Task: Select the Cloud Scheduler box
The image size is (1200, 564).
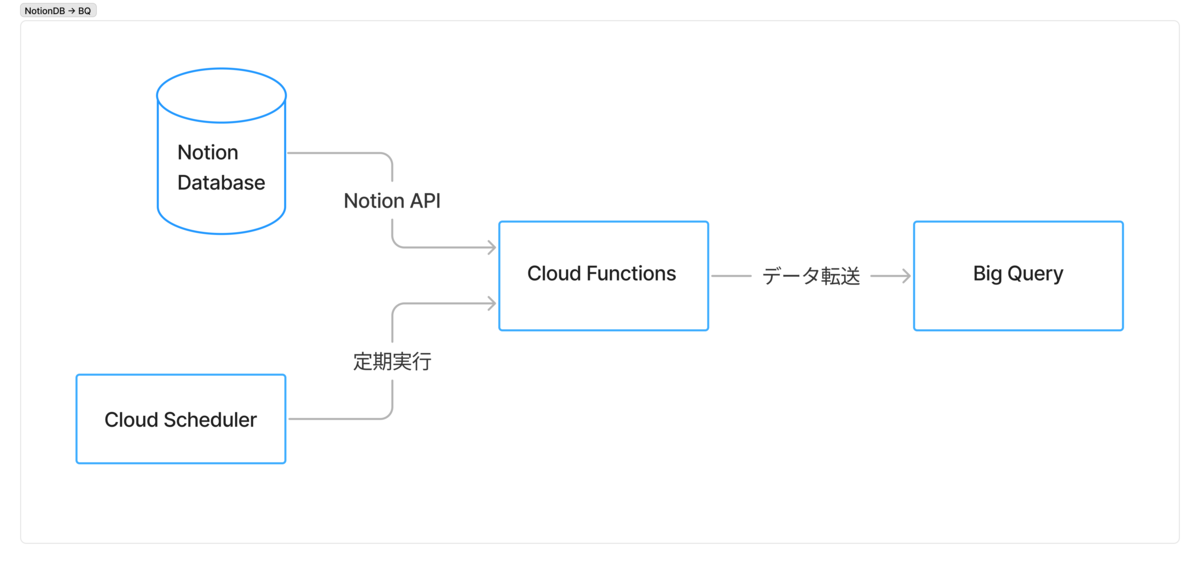Action: coord(181,419)
